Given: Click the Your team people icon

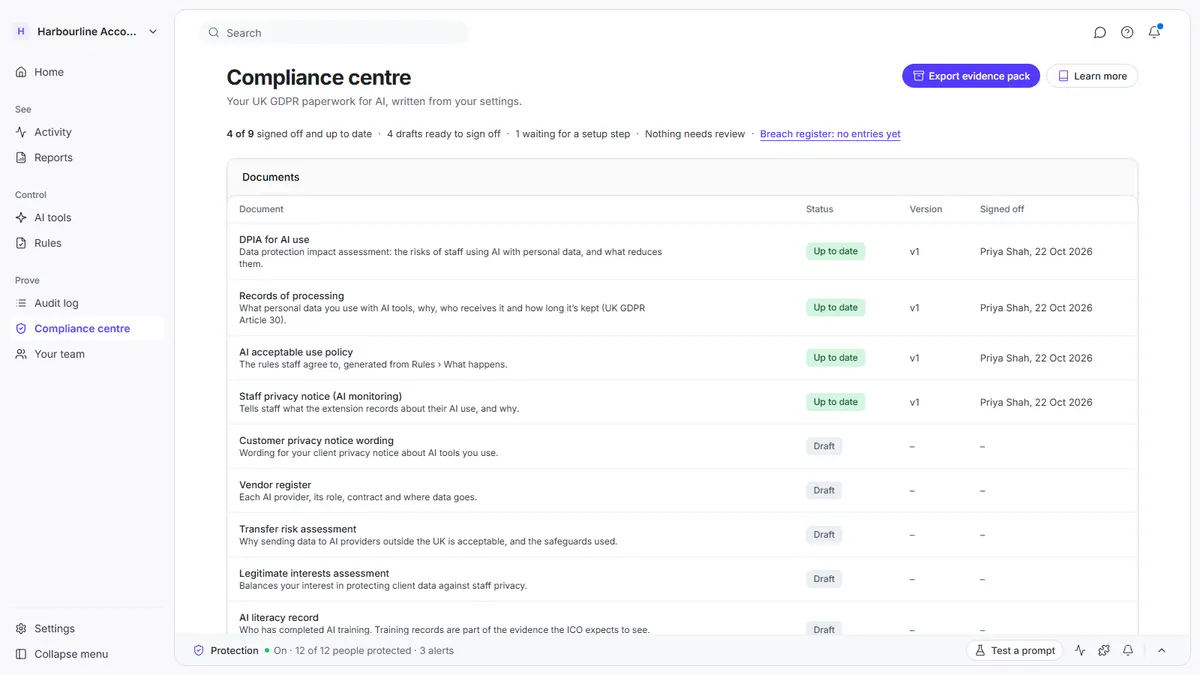Looking at the screenshot, I should (21, 354).
